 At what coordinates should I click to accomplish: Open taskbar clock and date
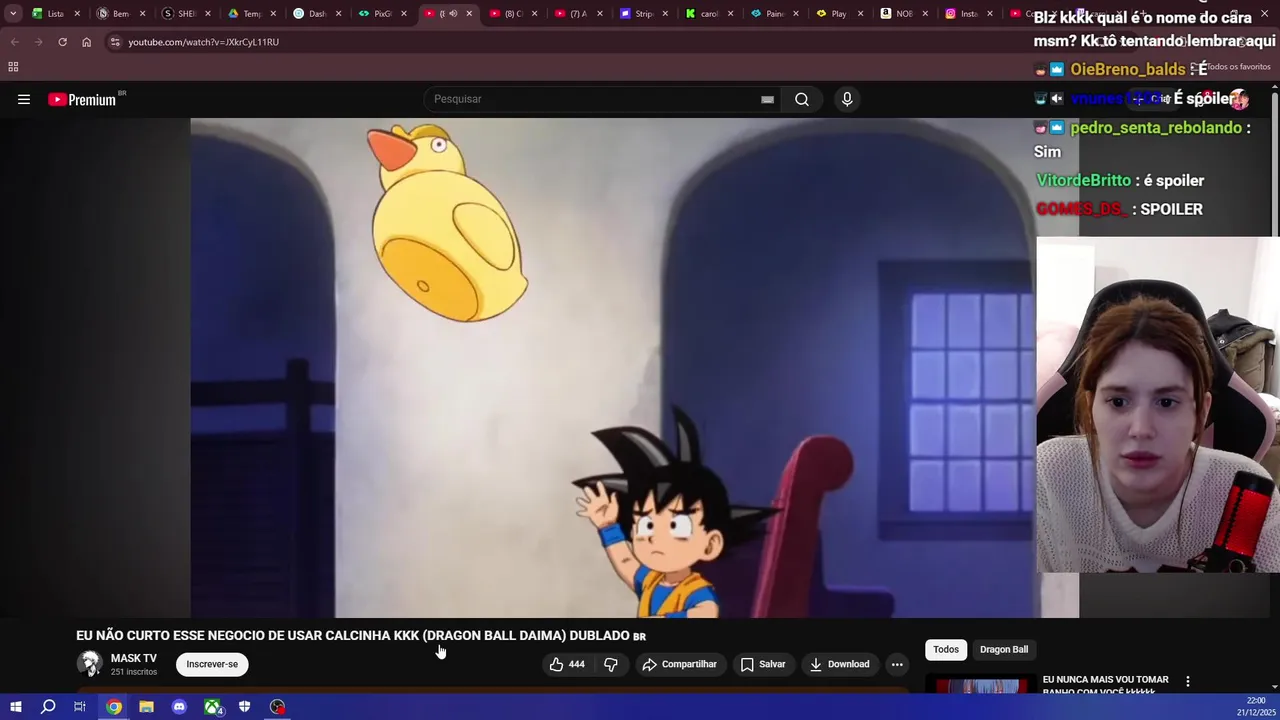(1255, 707)
